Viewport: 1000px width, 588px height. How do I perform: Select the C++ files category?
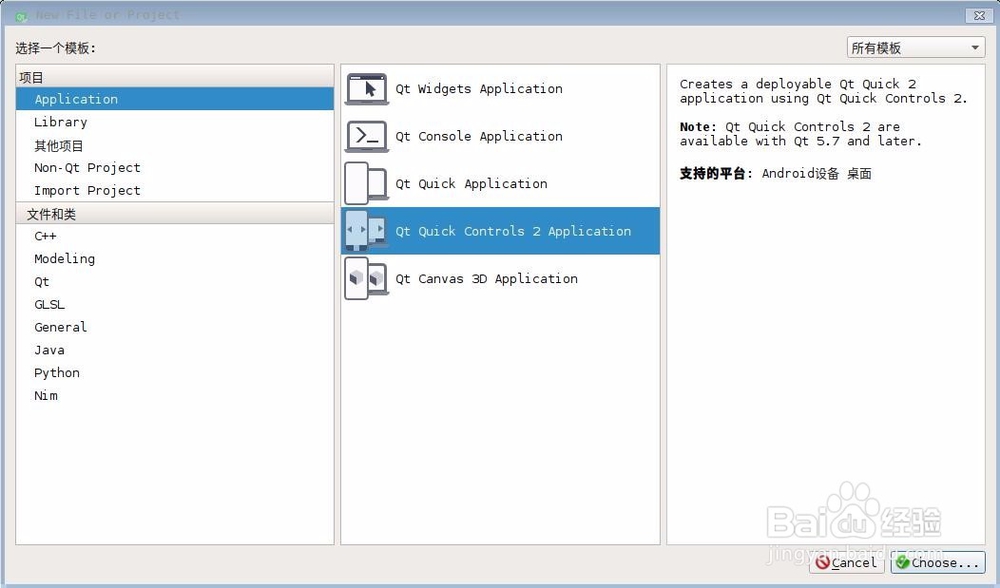click(175, 236)
